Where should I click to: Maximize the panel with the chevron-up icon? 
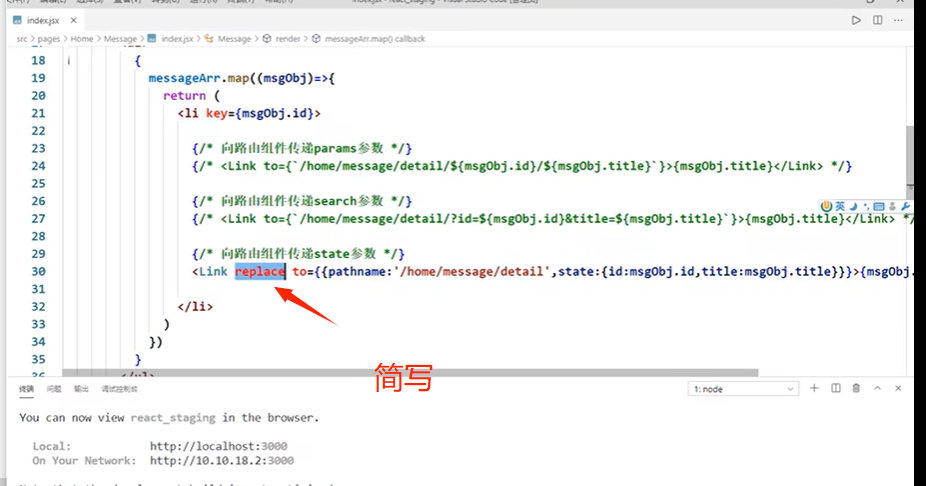click(x=878, y=388)
